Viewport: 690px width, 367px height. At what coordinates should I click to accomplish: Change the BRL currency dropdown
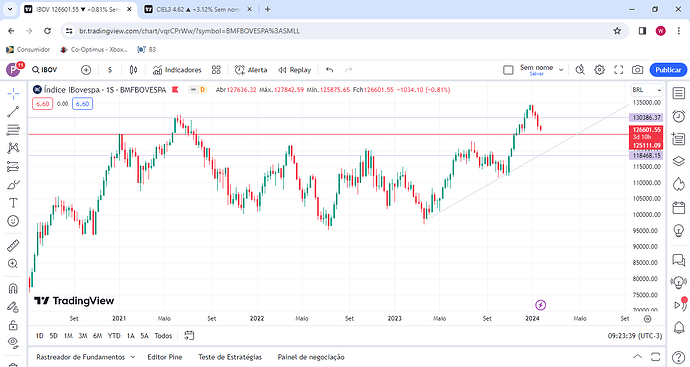646,90
